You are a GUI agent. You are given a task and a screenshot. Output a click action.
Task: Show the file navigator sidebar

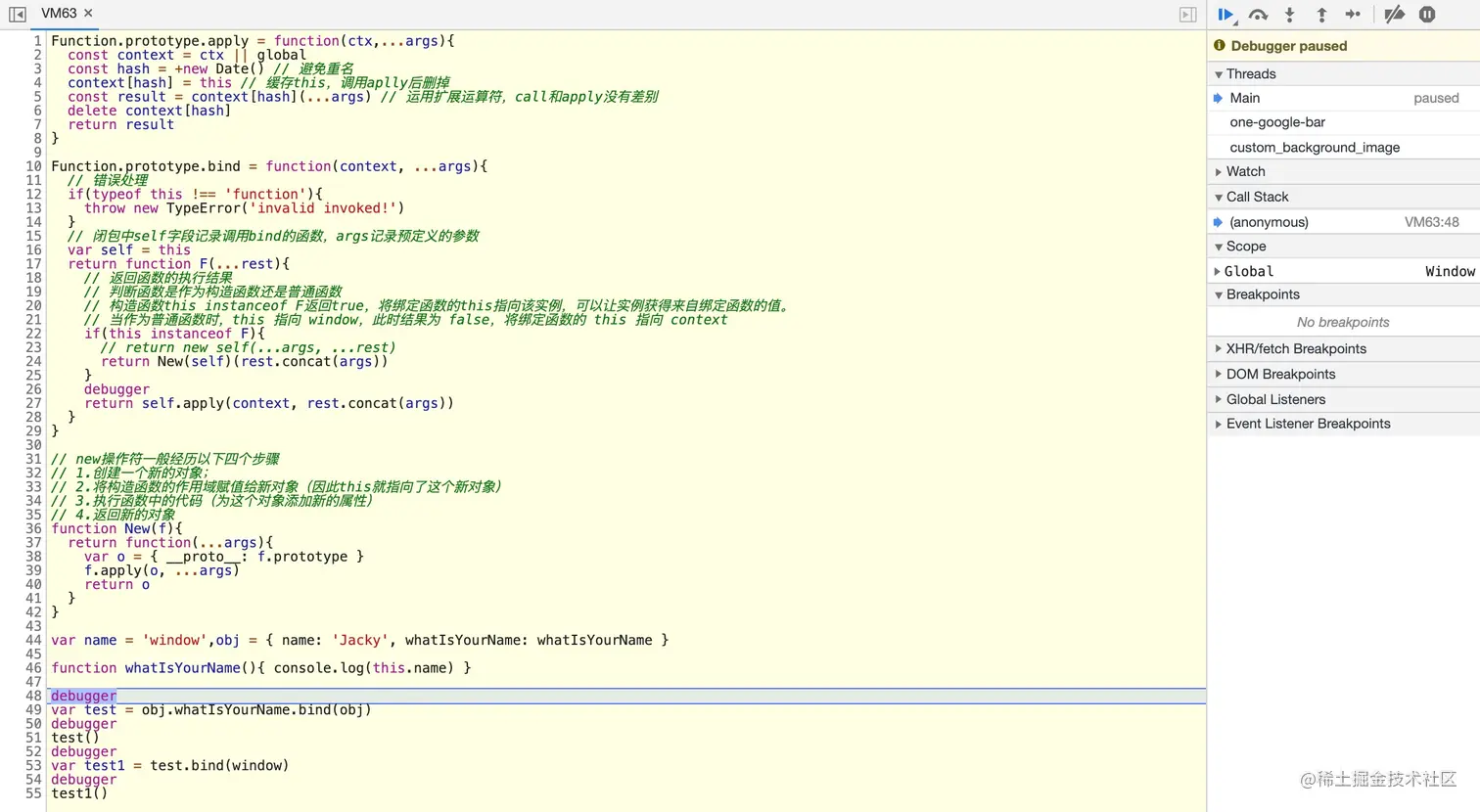pyautogui.click(x=17, y=14)
